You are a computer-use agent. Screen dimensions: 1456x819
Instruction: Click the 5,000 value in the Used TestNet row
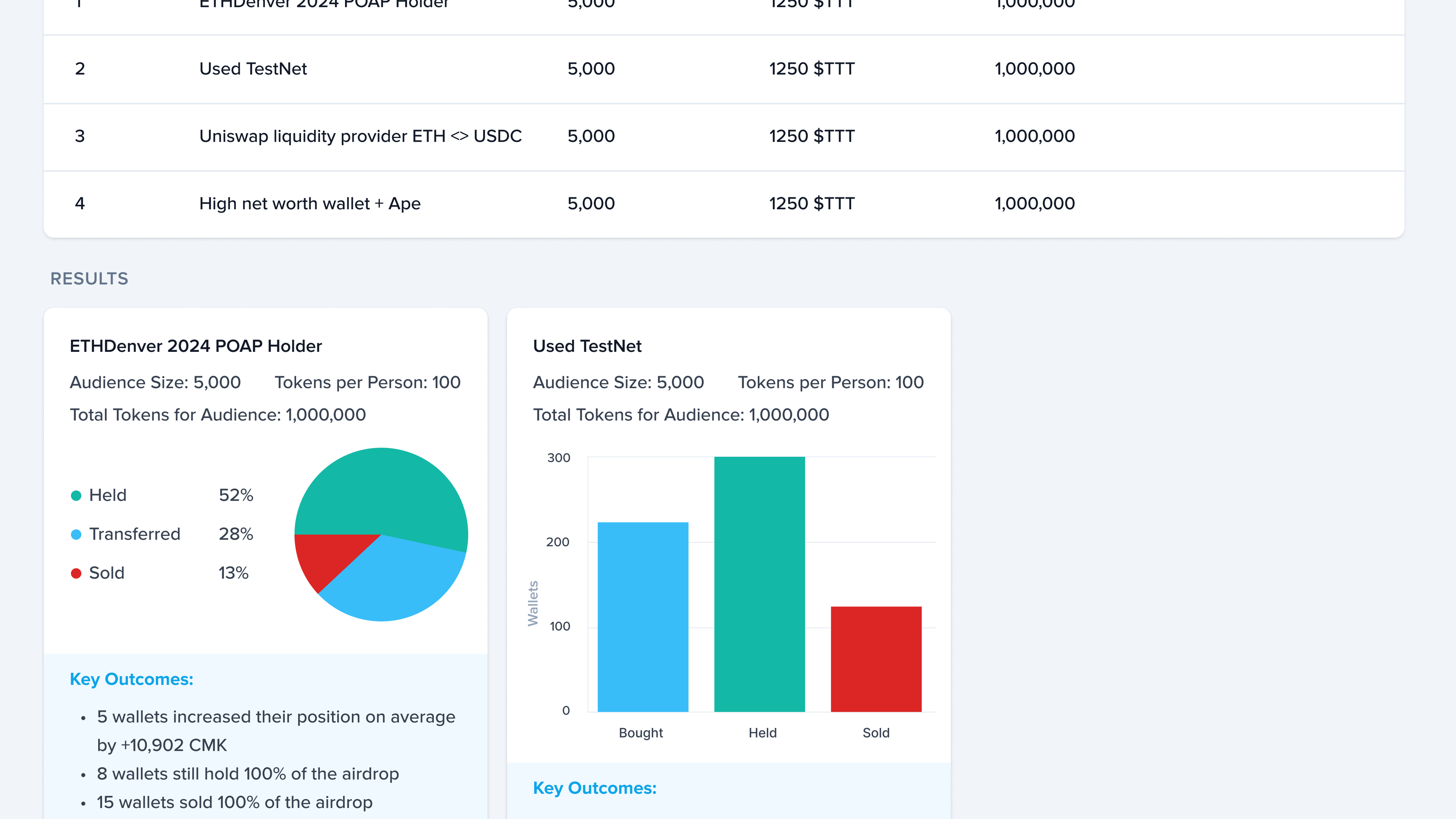[x=591, y=69]
